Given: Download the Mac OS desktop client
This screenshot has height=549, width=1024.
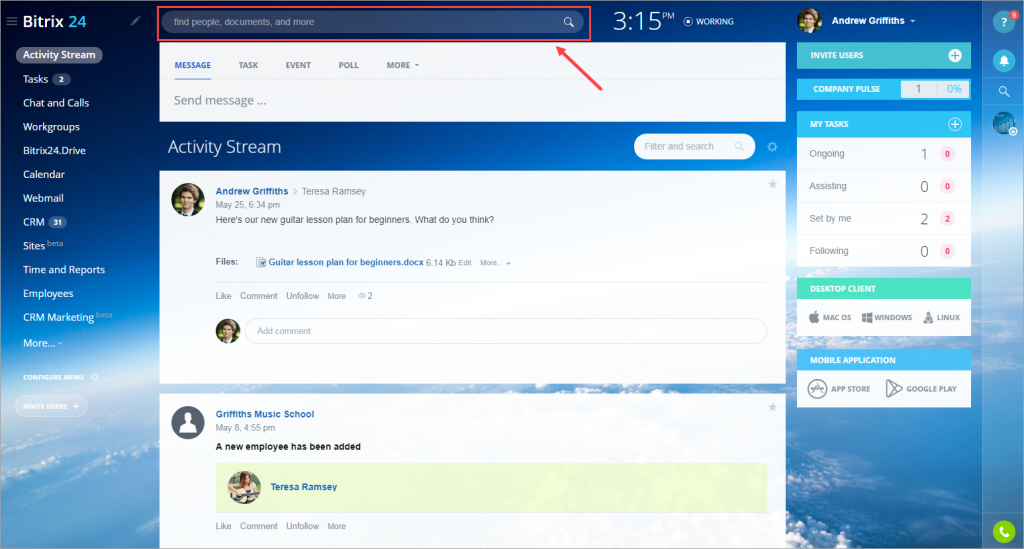Looking at the screenshot, I should coord(829,317).
